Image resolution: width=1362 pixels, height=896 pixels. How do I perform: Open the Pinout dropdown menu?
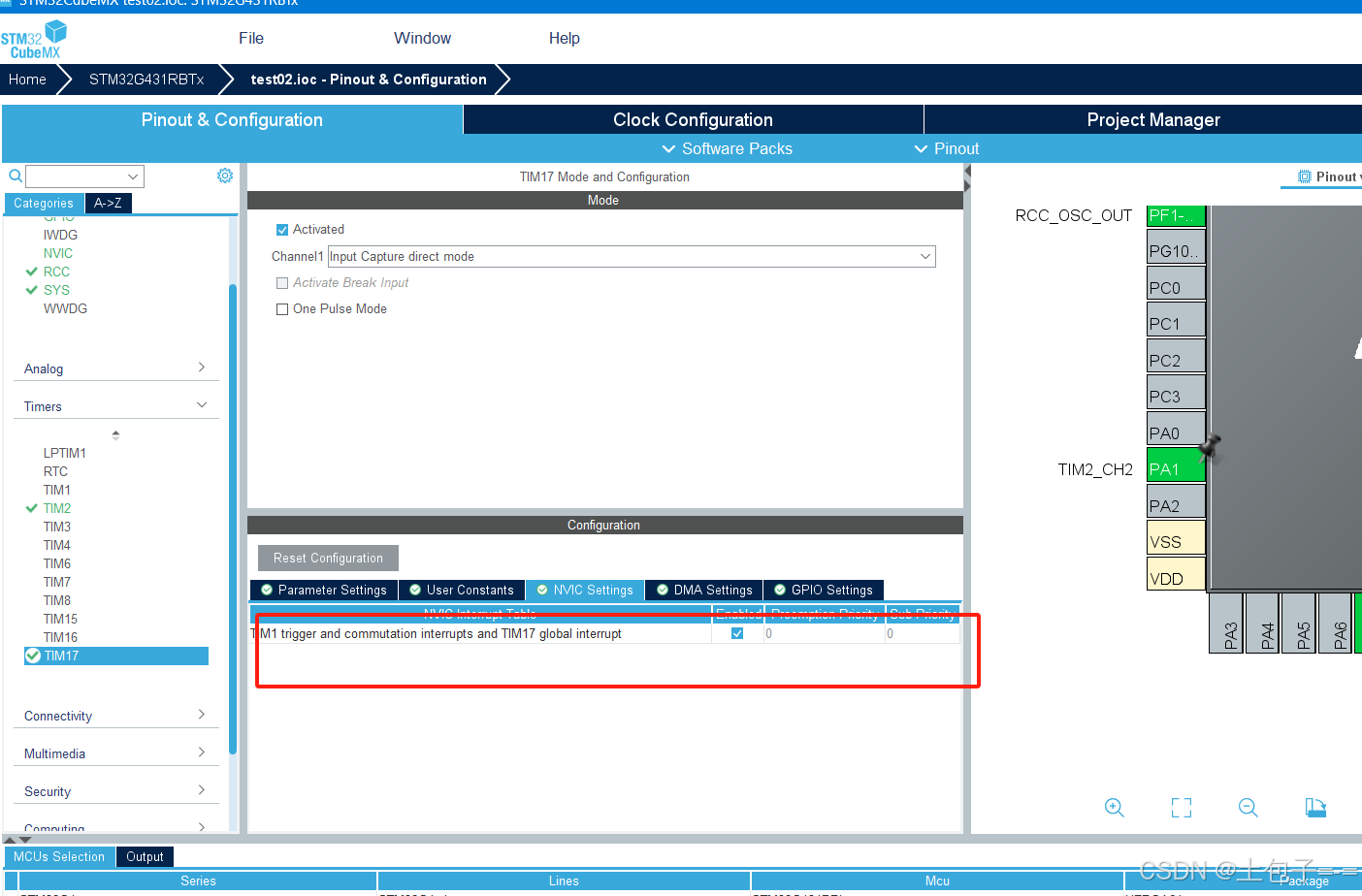point(947,148)
